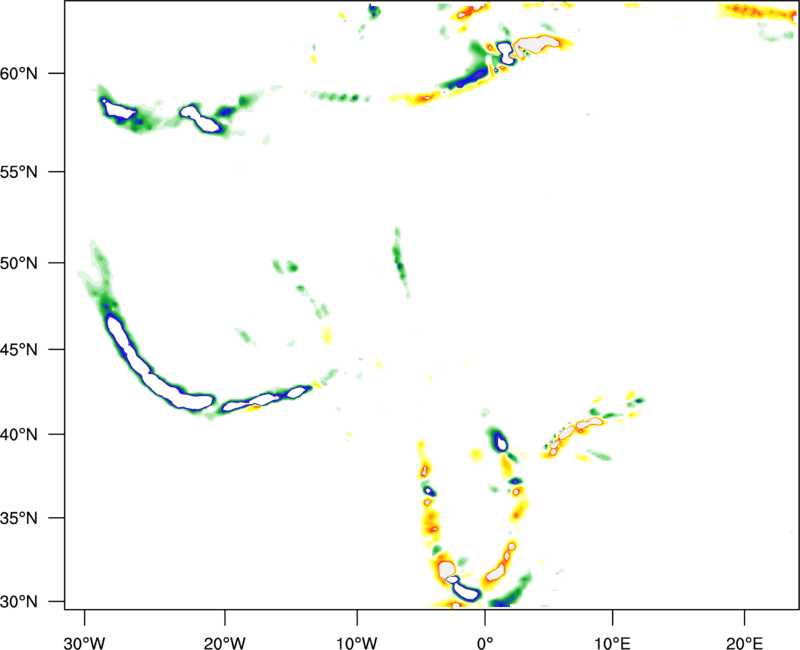Click the orange streak in the top-right corner

755,12
